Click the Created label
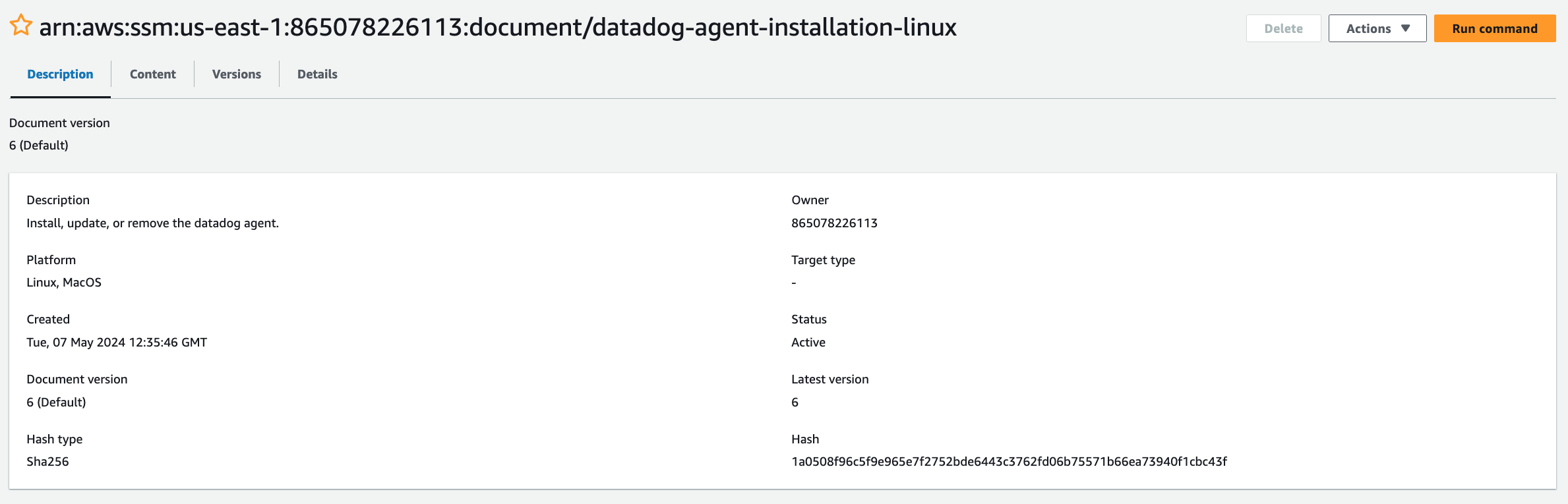This screenshot has height=504, width=1568. tap(48, 320)
